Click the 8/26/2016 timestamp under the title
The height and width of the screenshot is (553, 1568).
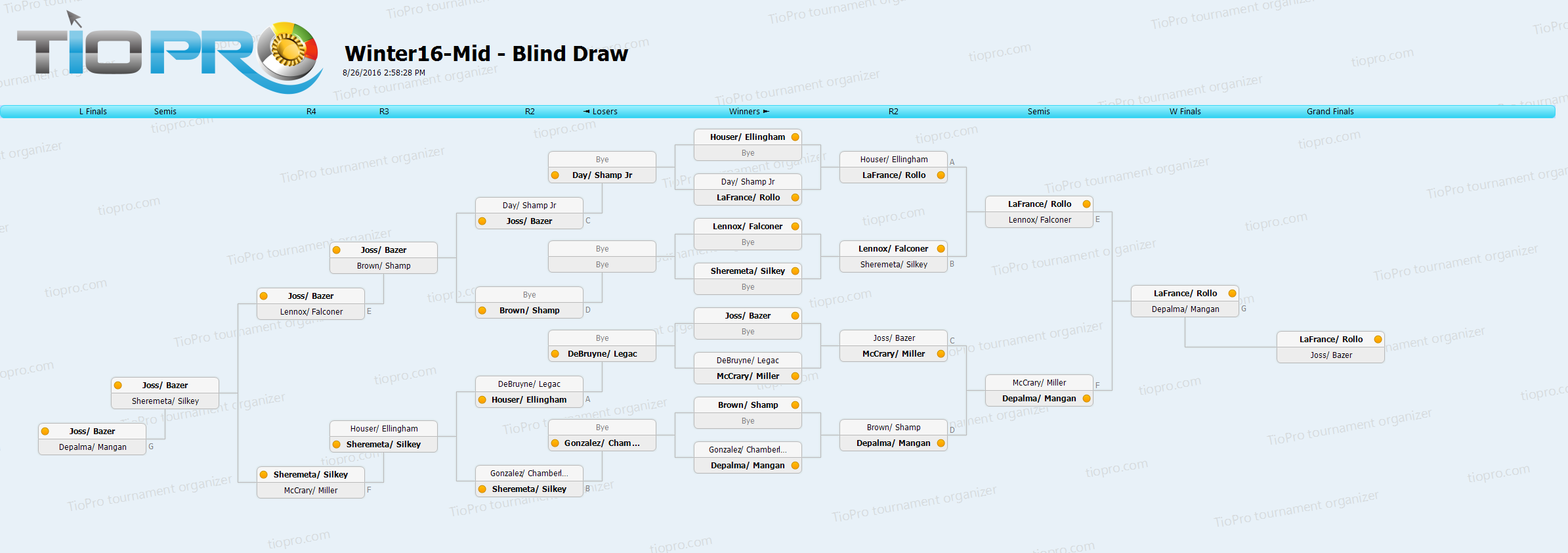click(x=384, y=73)
